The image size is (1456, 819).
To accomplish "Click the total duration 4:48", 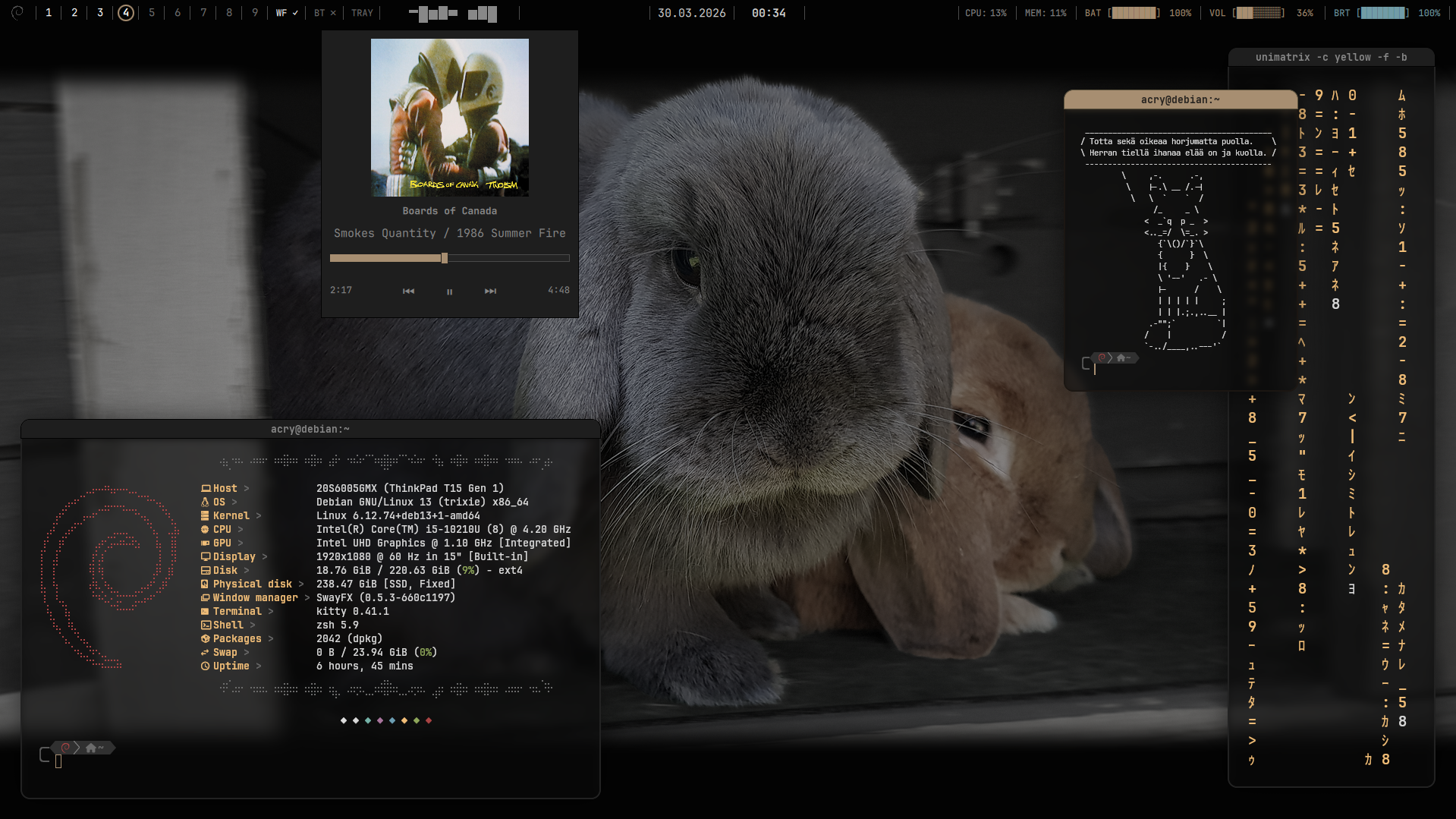I will pyautogui.click(x=558, y=290).
